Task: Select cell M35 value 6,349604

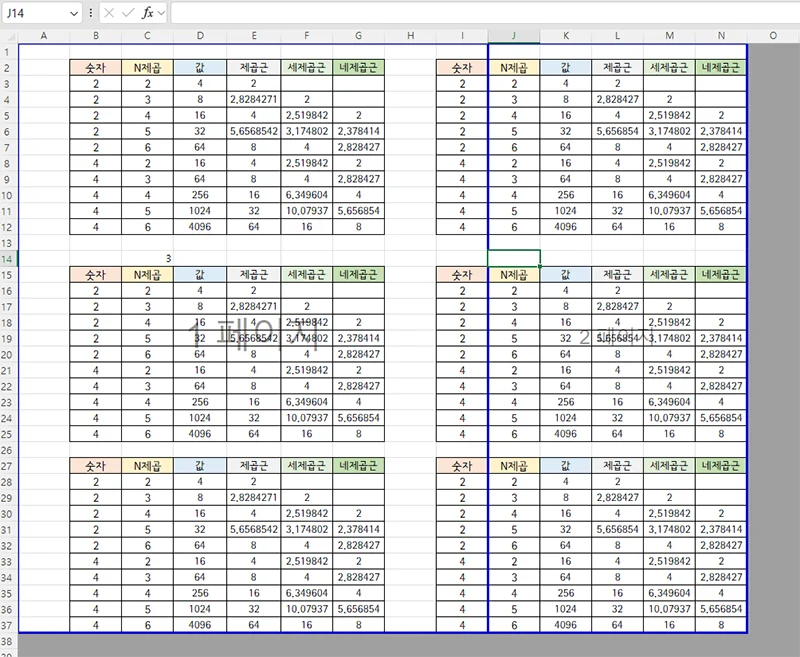Action: 669,593
